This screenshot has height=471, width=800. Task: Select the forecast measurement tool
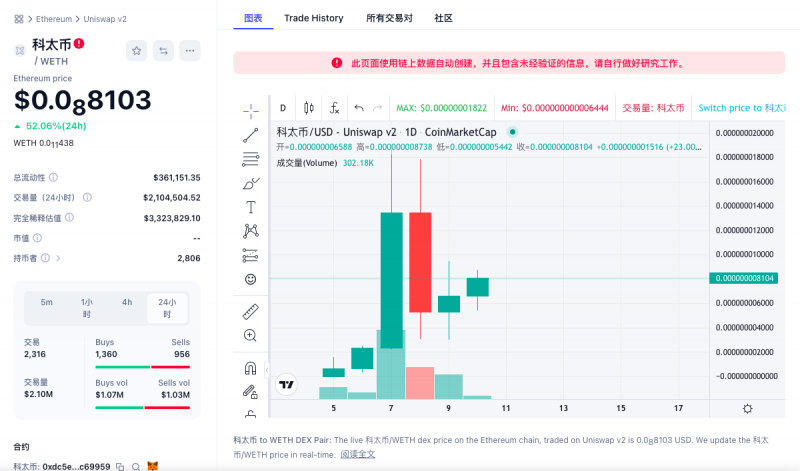click(251, 255)
